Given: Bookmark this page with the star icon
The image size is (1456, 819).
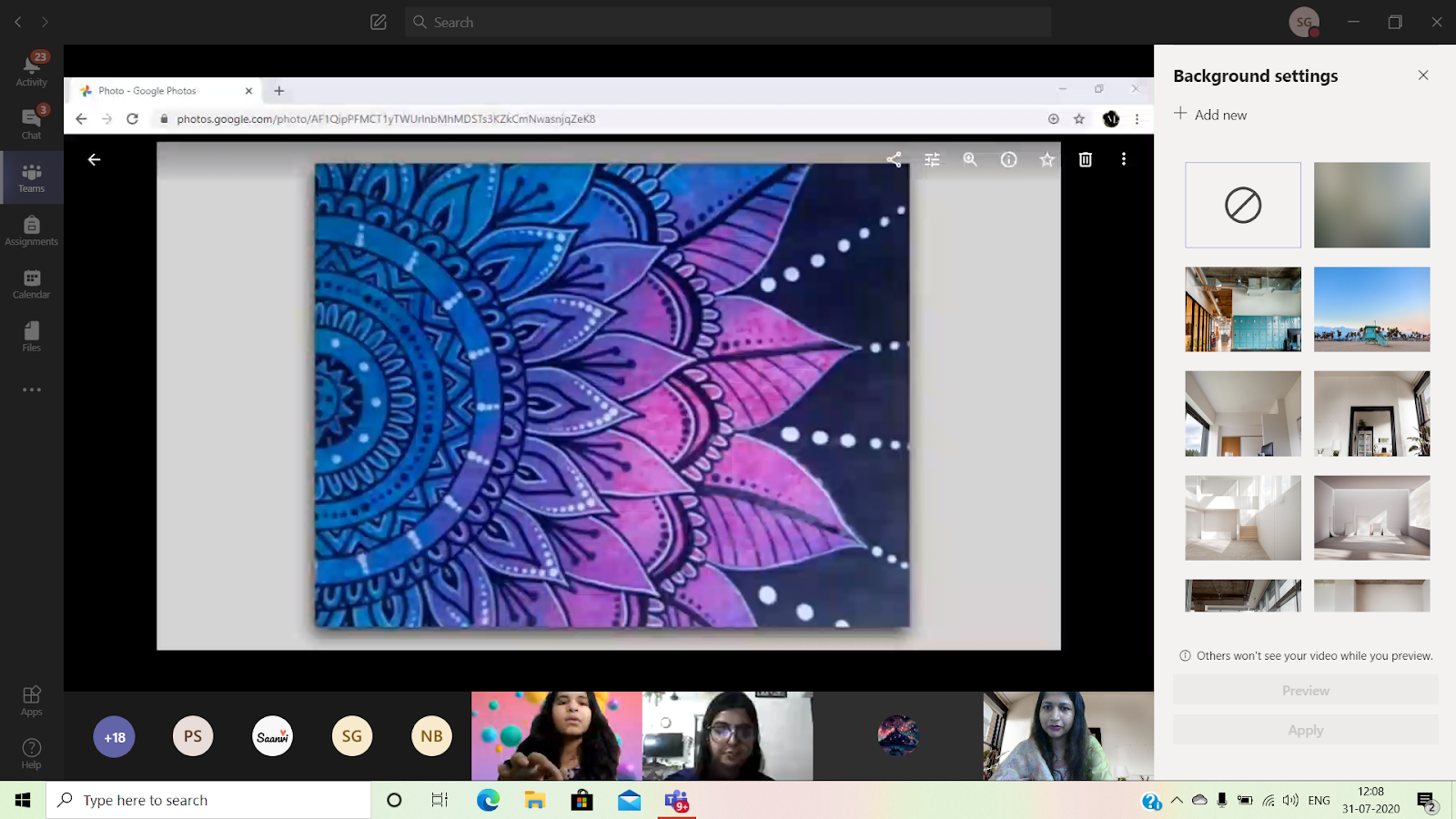Looking at the screenshot, I should [1079, 118].
